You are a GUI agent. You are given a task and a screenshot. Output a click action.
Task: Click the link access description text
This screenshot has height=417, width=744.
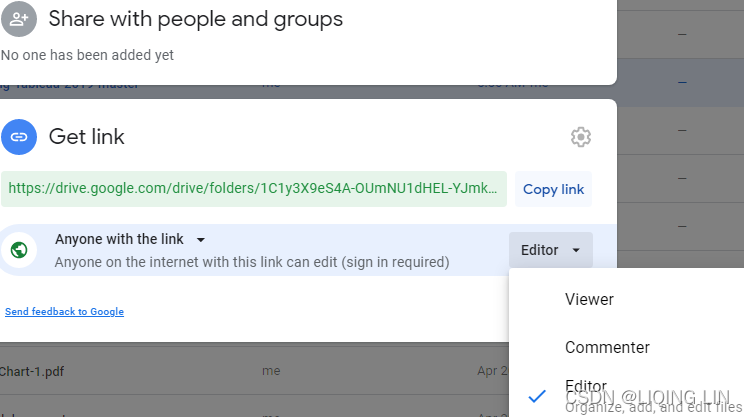pyautogui.click(x=251, y=262)
